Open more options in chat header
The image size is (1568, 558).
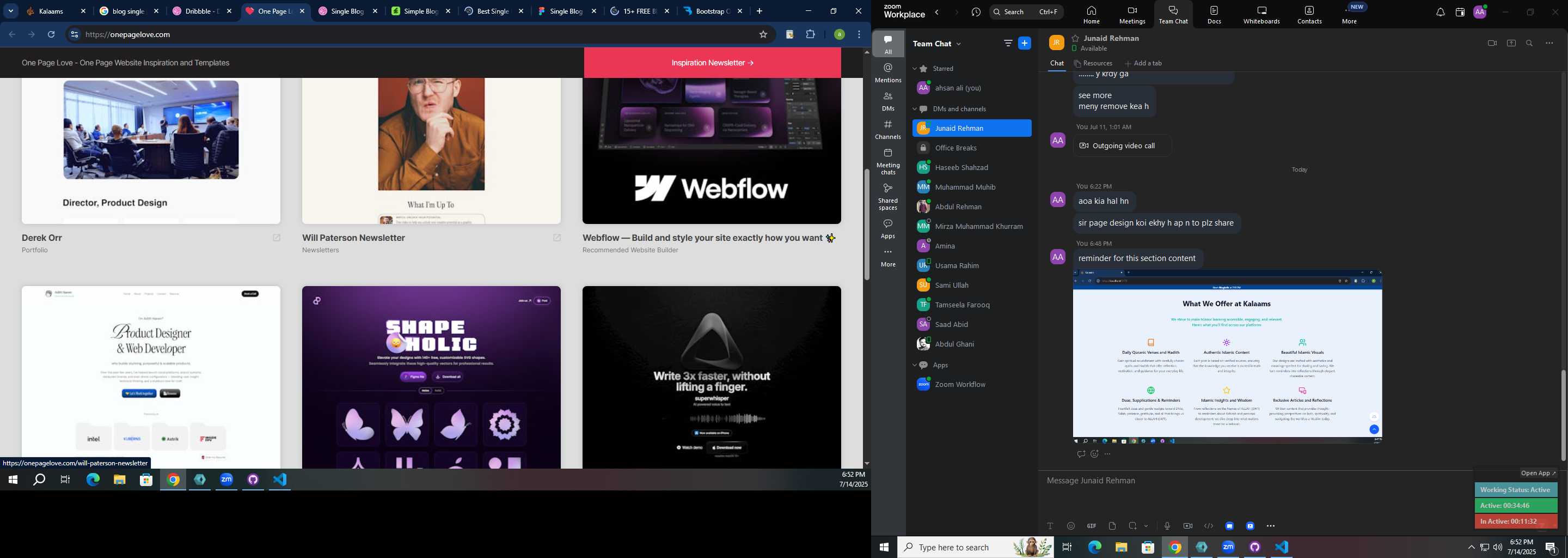coord(1549,43)
